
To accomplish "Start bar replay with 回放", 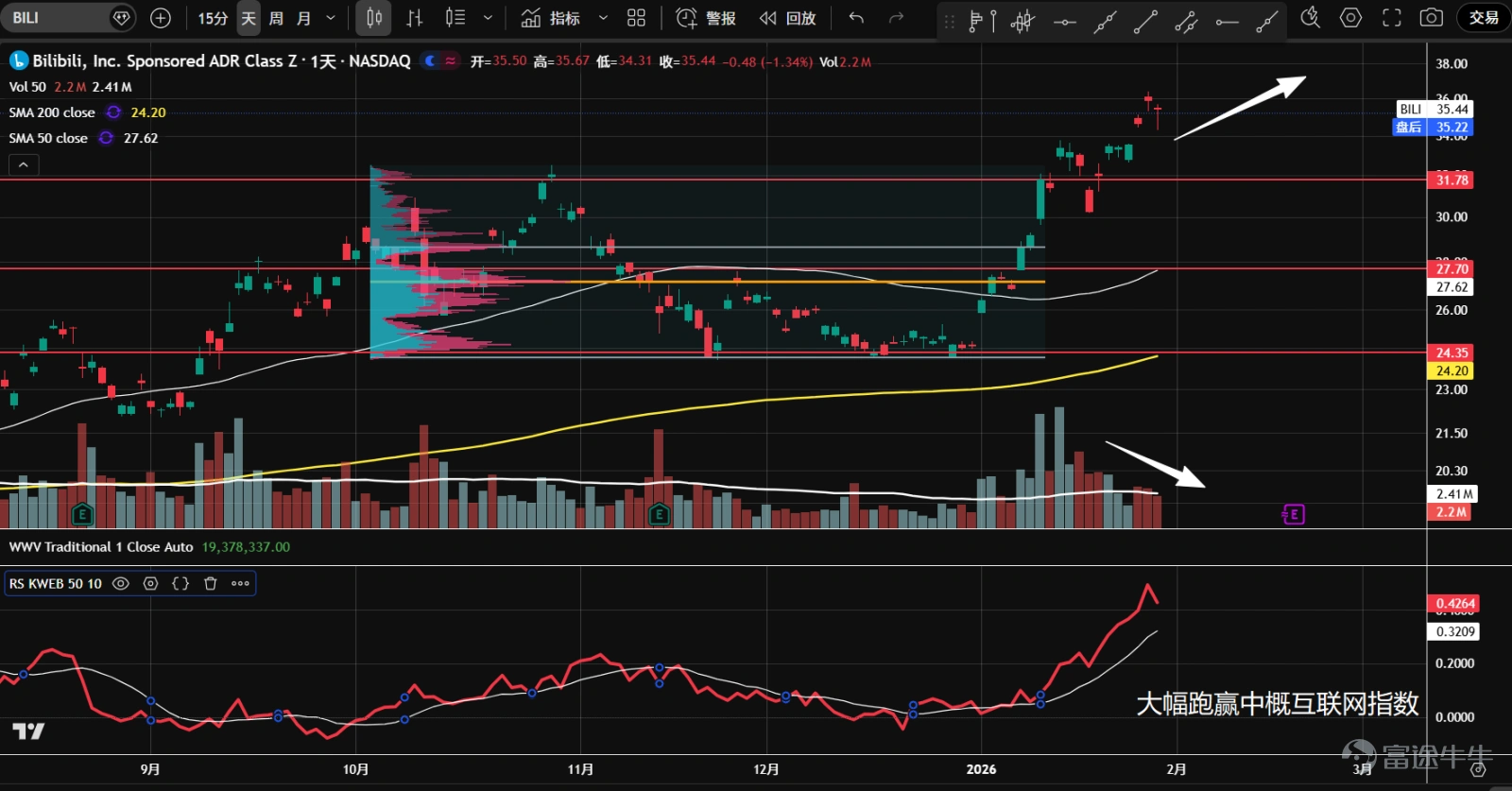I will coord(788,18).
